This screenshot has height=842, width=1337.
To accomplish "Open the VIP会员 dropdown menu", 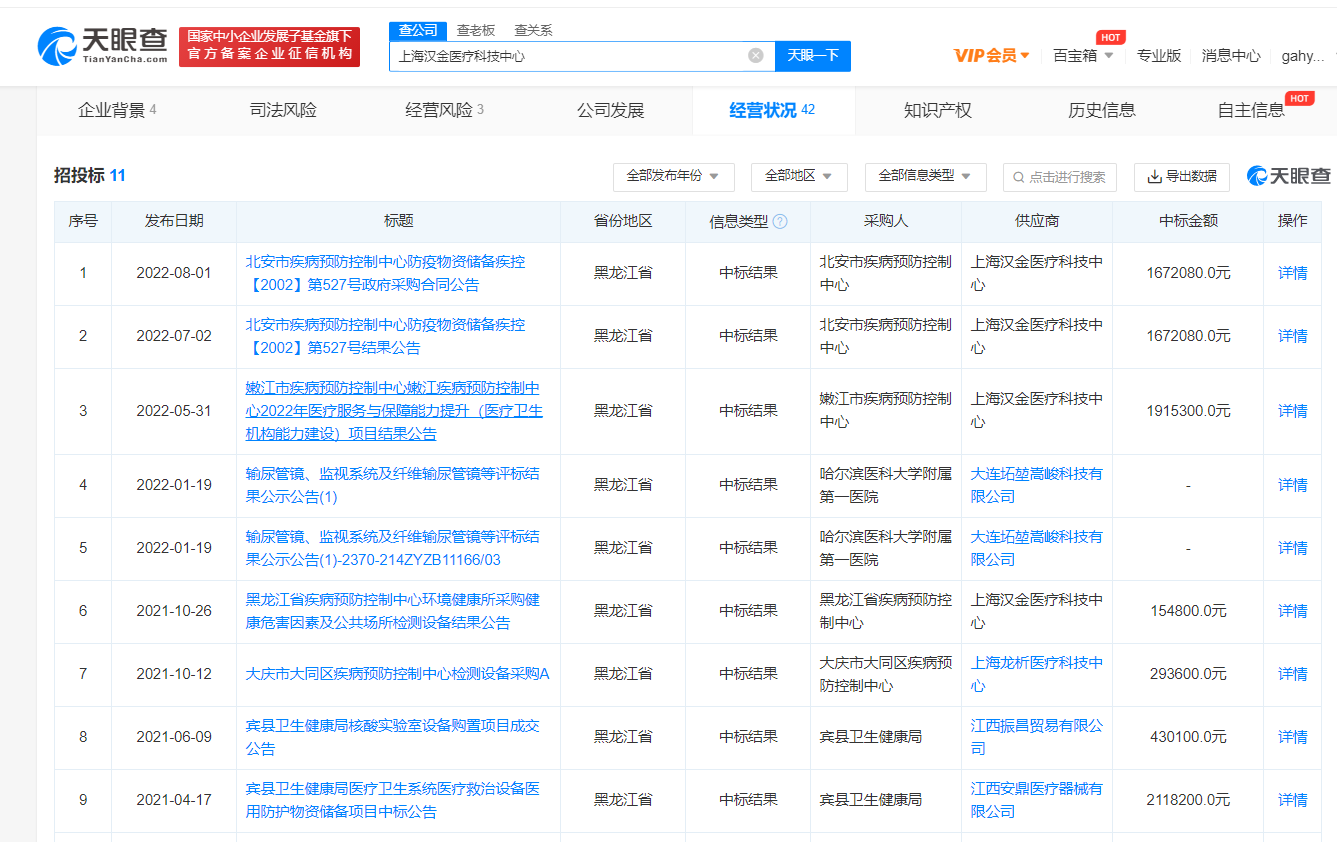I will (x=992, y=56).
